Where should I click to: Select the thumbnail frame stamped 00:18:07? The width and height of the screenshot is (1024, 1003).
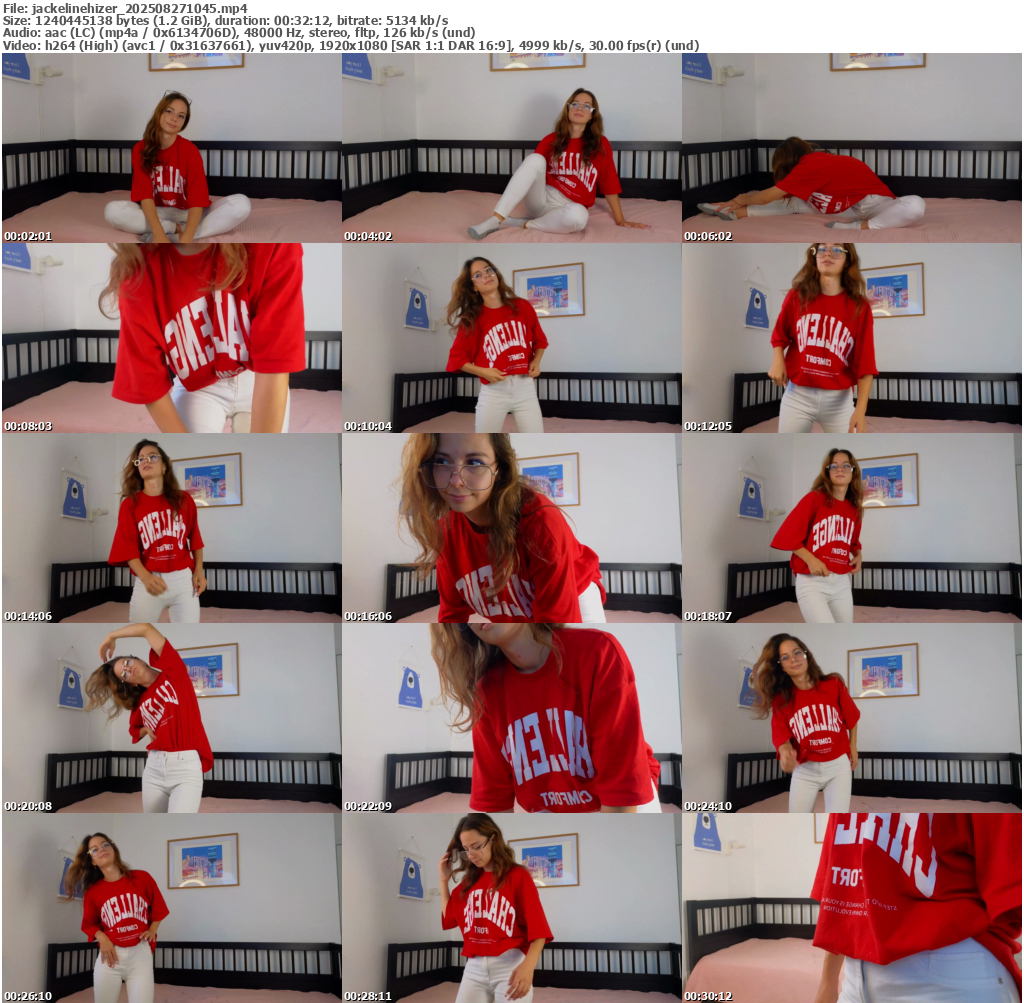852,528
